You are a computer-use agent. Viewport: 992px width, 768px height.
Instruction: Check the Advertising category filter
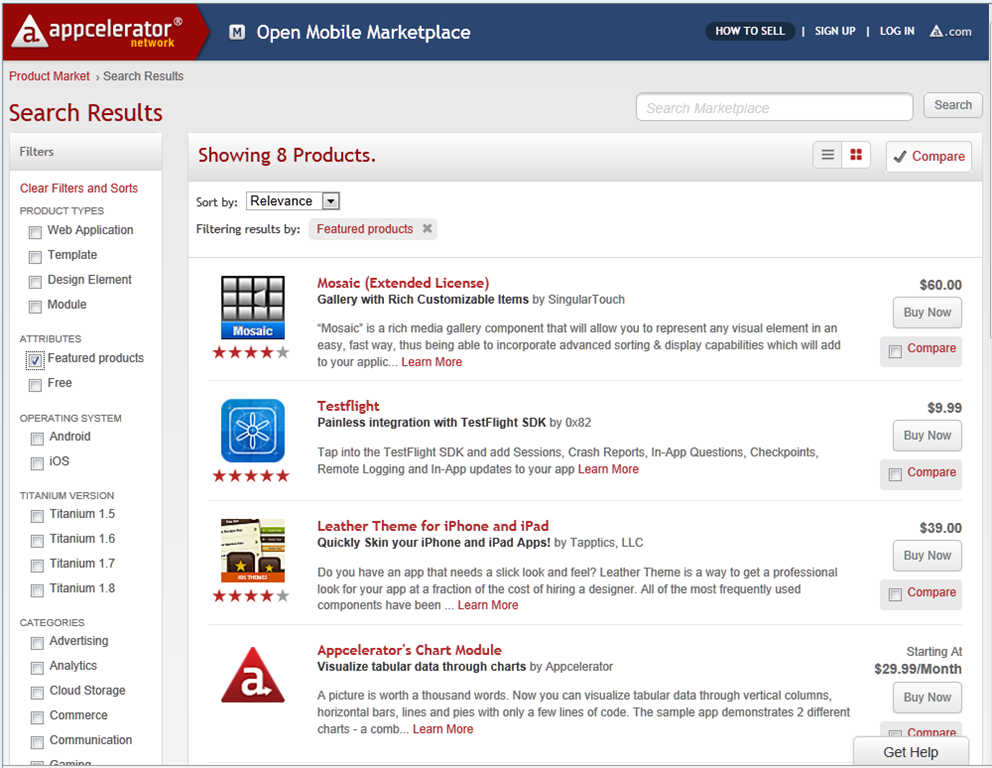[x=37, y=643]
